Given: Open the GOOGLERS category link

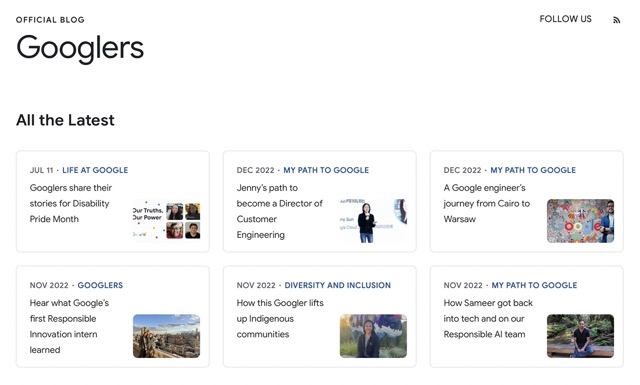Looking at the screenshot, I should click(x=100, y=285).
